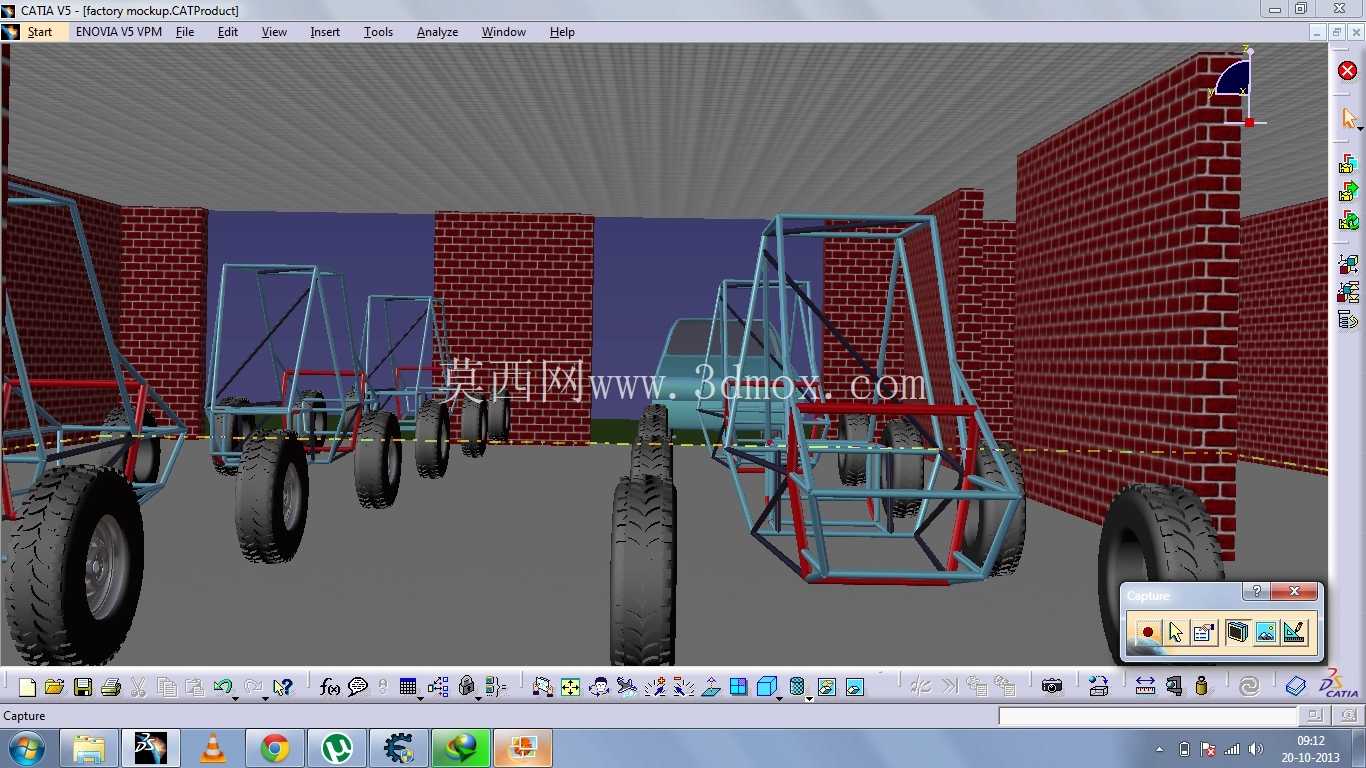The width and height of the screenshot is (1366, 768).
Task: Create a new document with the New icon
Action: pyautogui.click(x=27, y=687)
